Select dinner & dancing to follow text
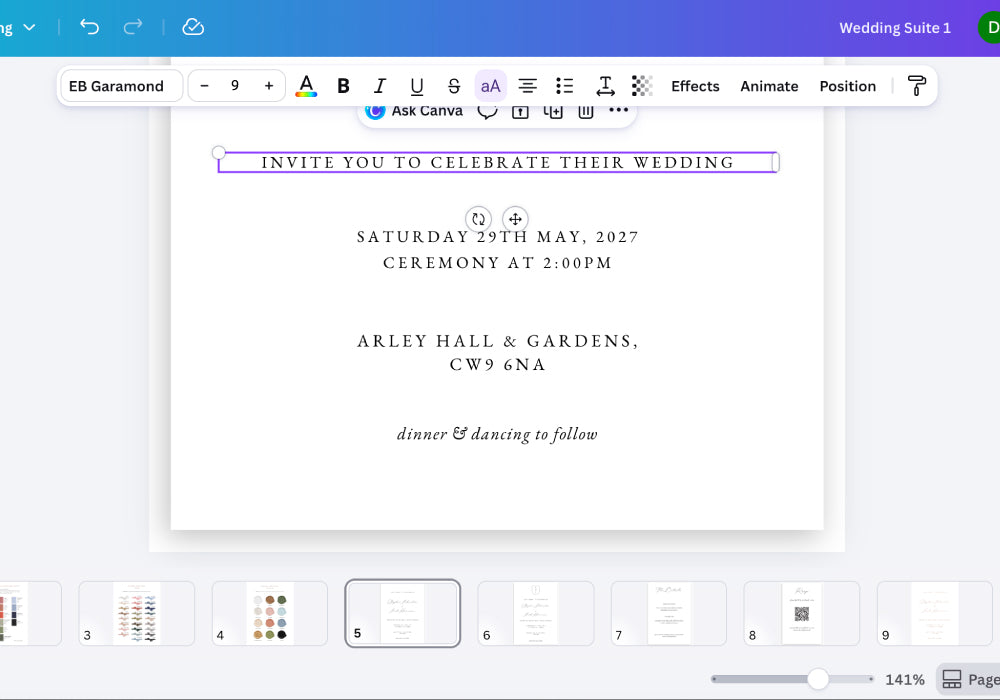Viewport: 1000px width, 700px height. (497, 434)
